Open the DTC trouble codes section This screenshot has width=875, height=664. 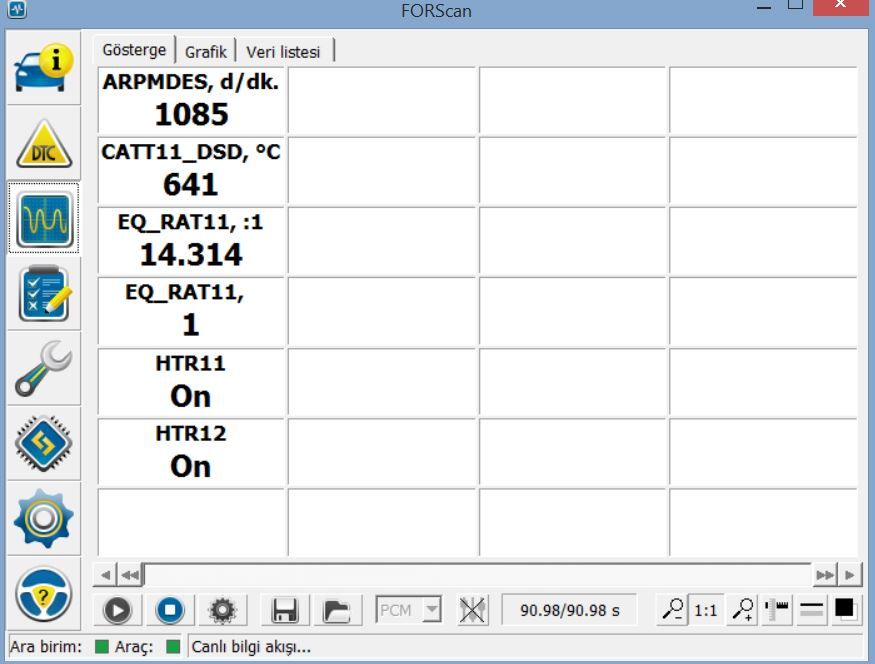[x=44, y=143]
